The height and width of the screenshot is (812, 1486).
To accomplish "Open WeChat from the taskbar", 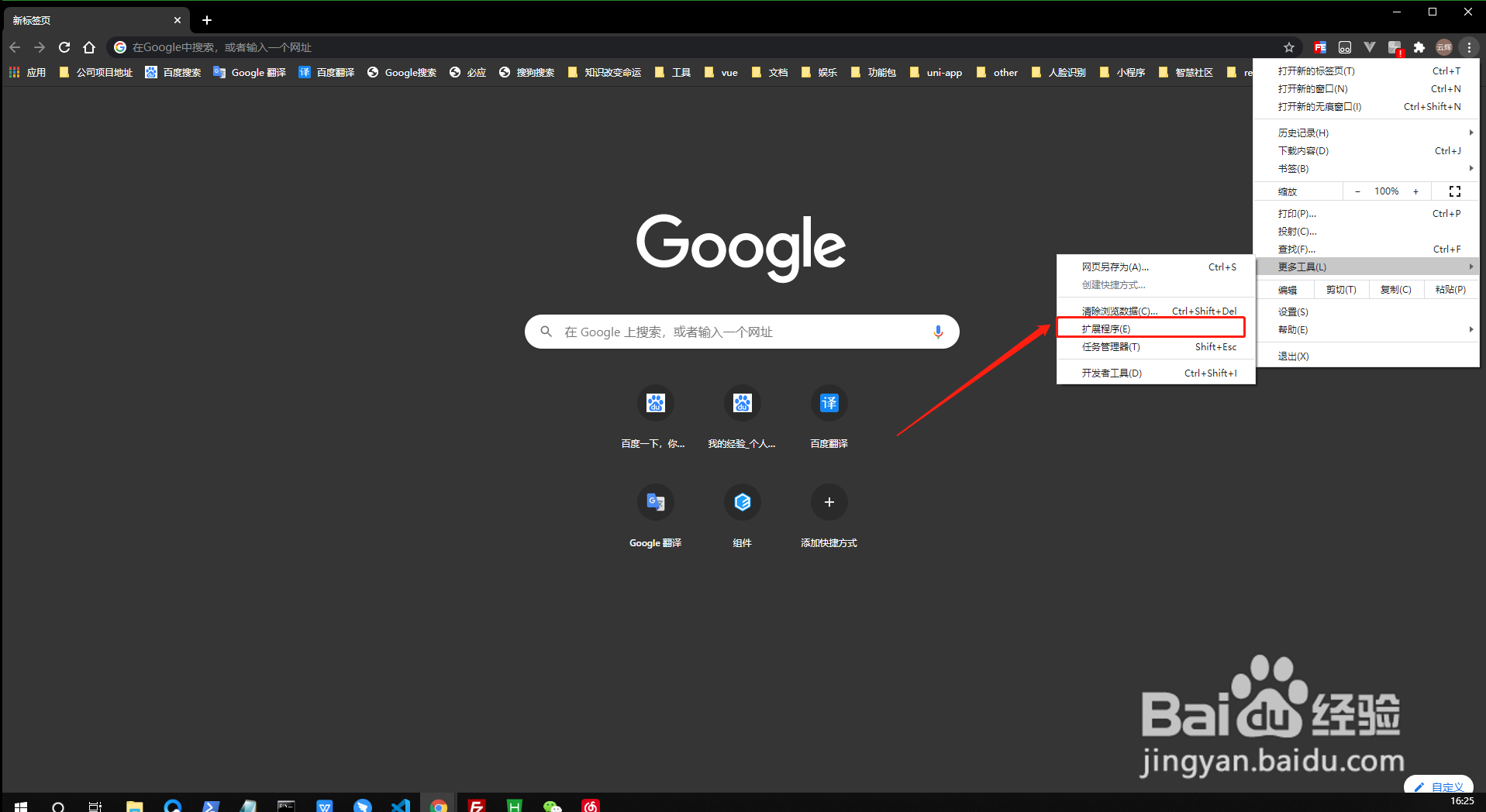I will (x=552, y=806).
